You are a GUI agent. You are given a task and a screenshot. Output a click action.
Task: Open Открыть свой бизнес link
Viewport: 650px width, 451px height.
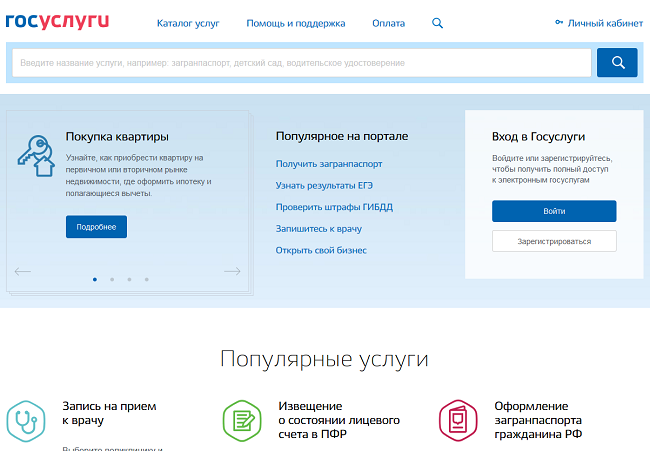(321, 250)
